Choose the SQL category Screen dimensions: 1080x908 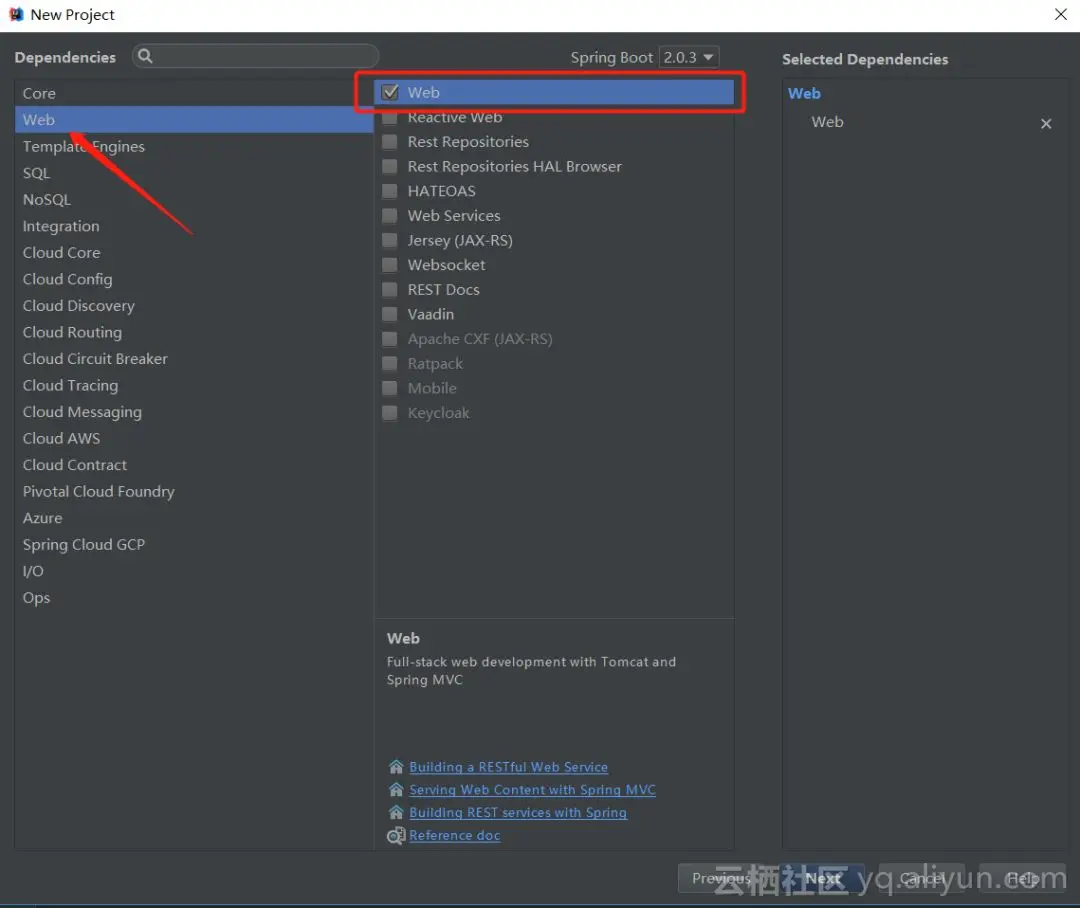pyautogui.click(x=194, y=173)
